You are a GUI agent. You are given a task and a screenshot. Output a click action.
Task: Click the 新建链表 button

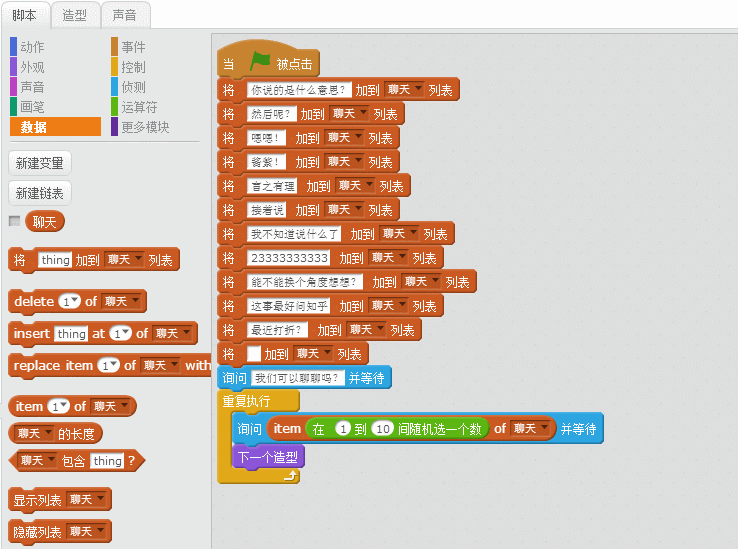pos(40,193)
